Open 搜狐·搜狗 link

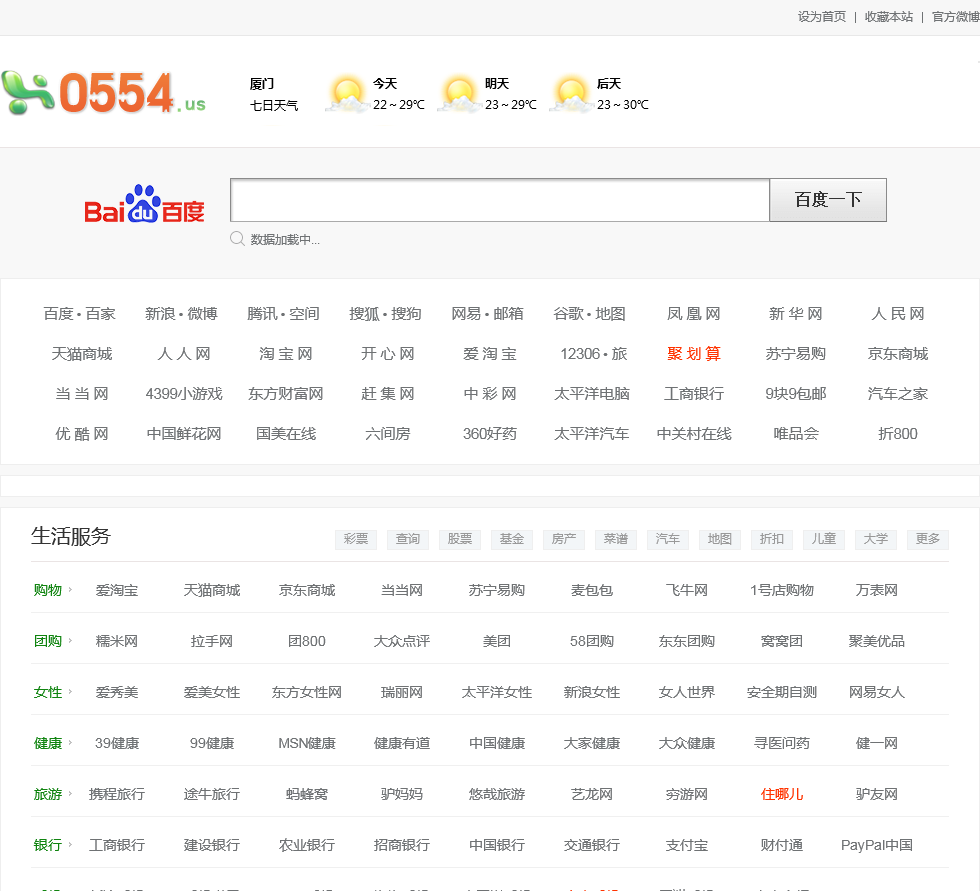[385, 314]
